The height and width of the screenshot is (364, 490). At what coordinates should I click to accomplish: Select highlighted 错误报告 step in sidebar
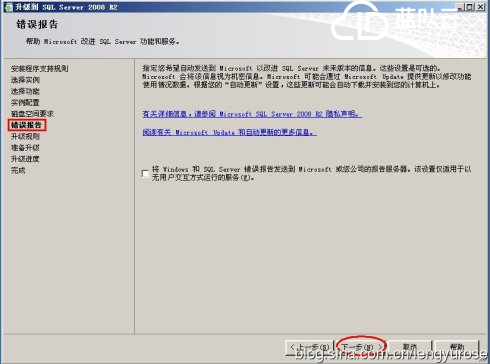[x=26, y=125]
